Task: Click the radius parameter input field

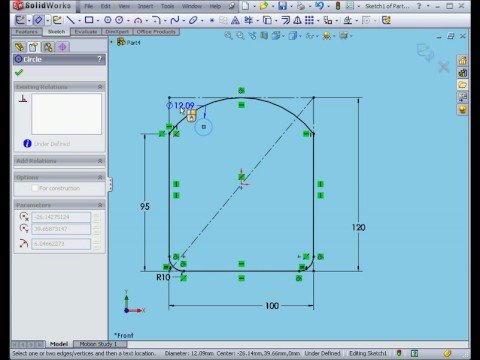Action: point(61,244)
